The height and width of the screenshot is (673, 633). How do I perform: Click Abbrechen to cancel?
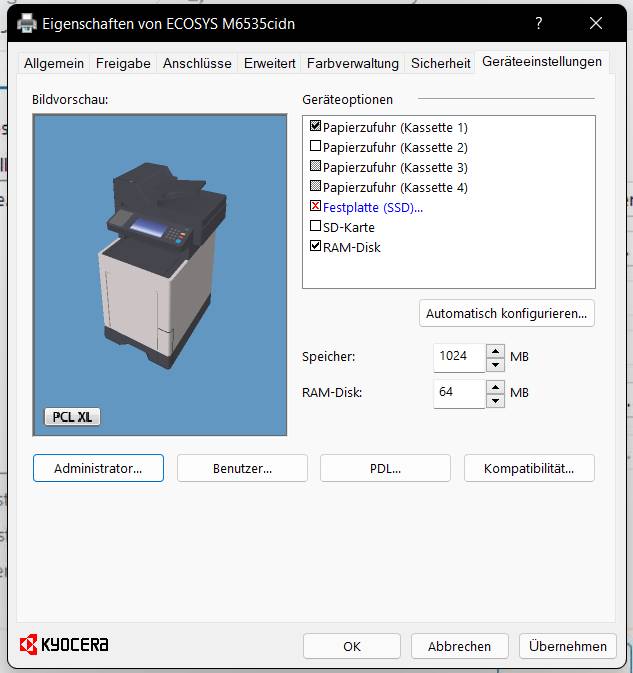click(x=460, y=646)
